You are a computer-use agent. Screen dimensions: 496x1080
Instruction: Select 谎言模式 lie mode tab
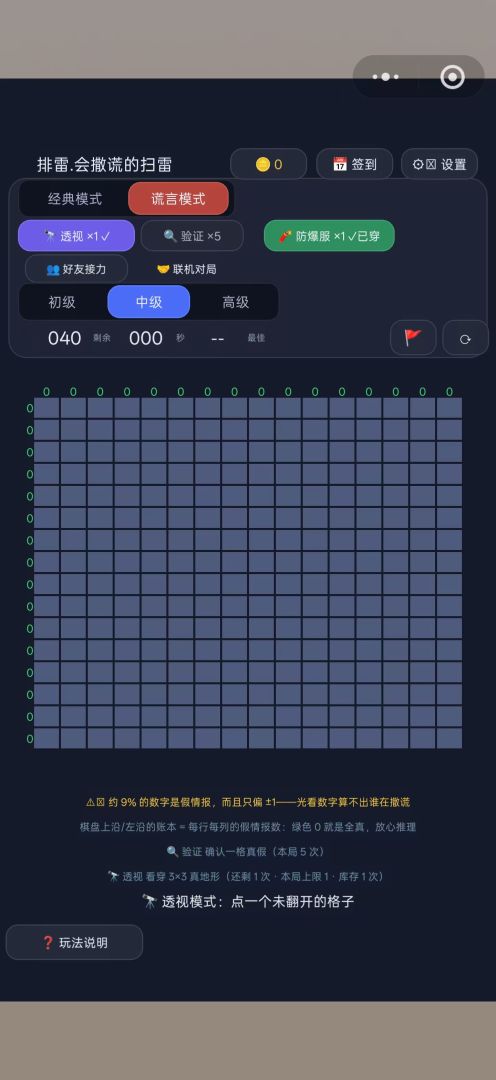[178, 199]
